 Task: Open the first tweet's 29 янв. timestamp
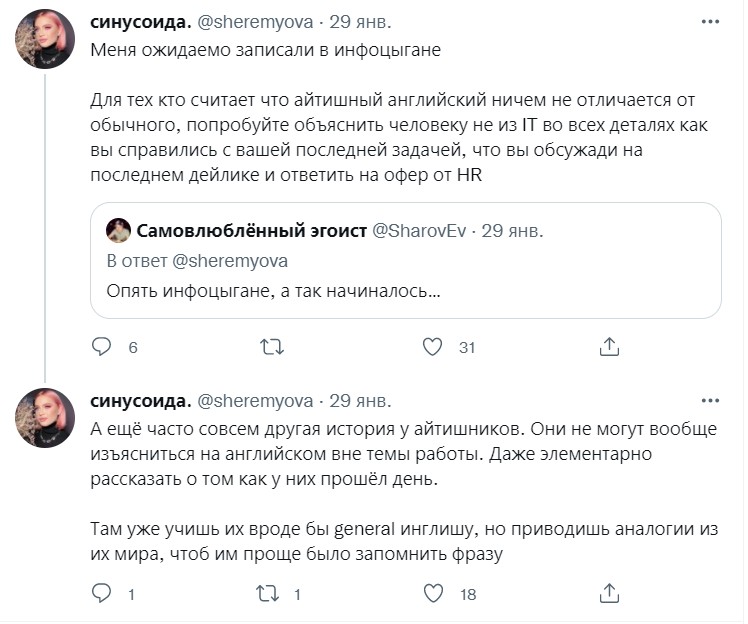pos(364,22)
